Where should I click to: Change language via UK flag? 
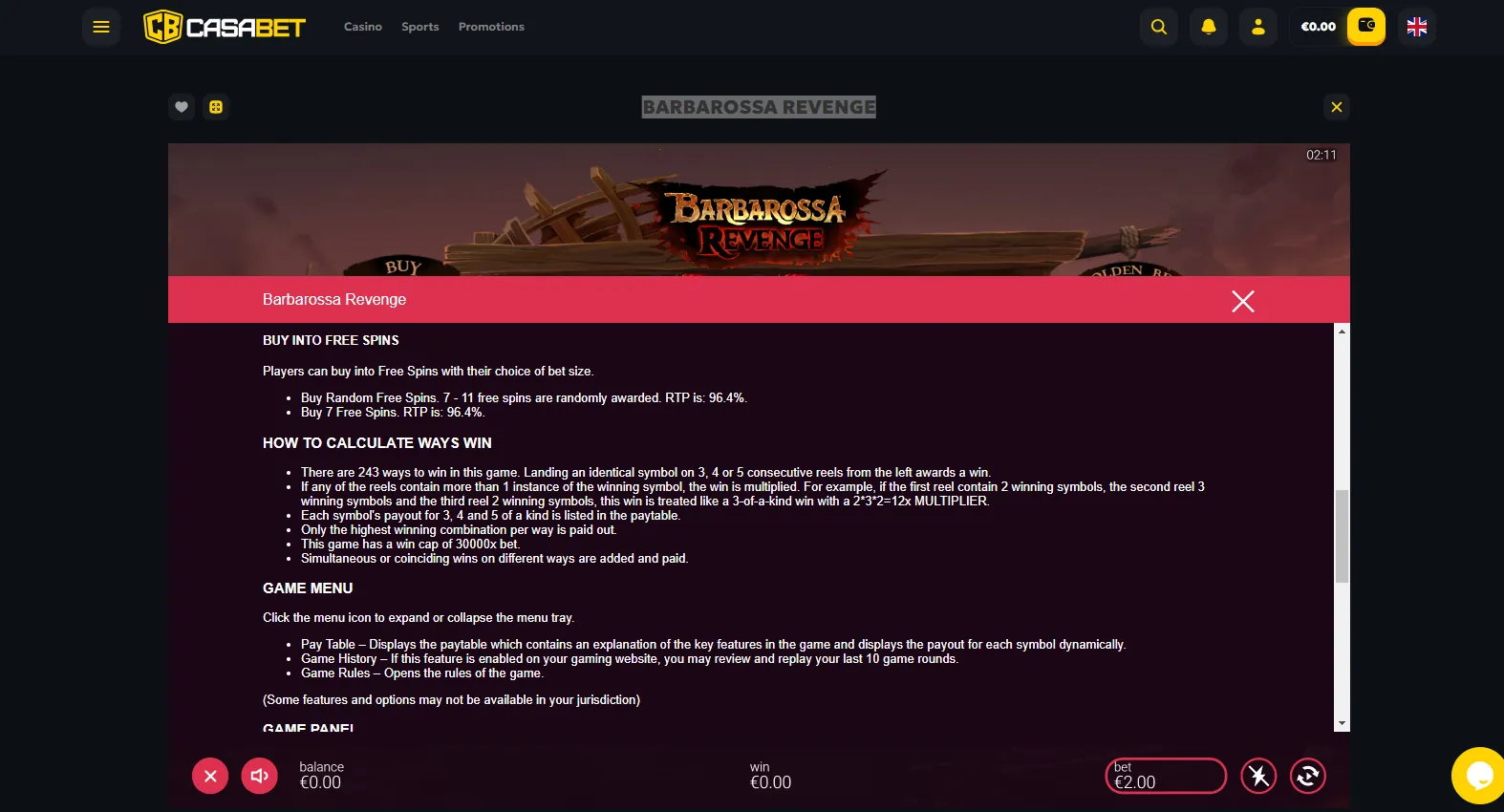click(1417, 27)
